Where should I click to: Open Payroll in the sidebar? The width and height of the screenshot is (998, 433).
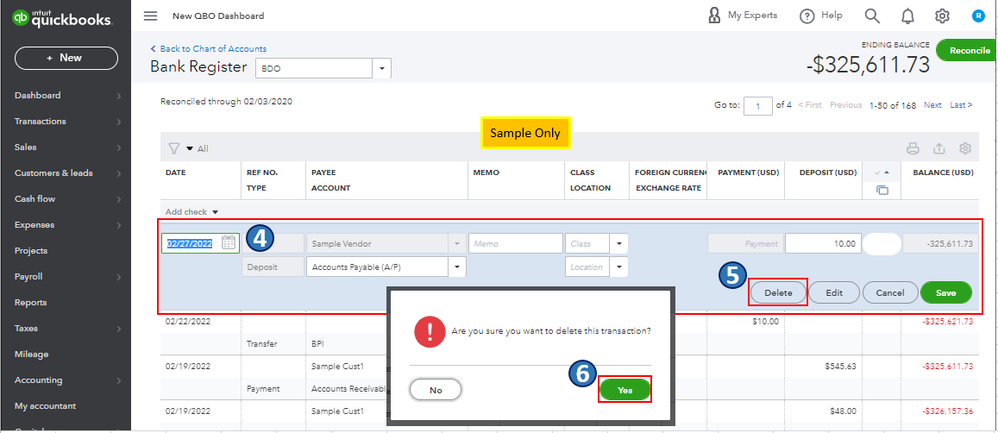click(30, 277)
